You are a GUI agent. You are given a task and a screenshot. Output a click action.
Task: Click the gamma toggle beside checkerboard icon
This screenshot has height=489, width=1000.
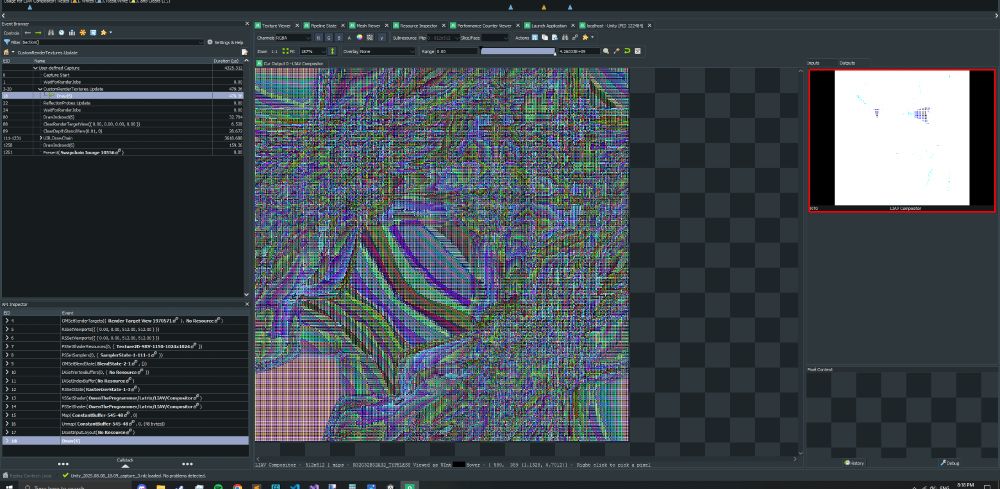[381, 38]
